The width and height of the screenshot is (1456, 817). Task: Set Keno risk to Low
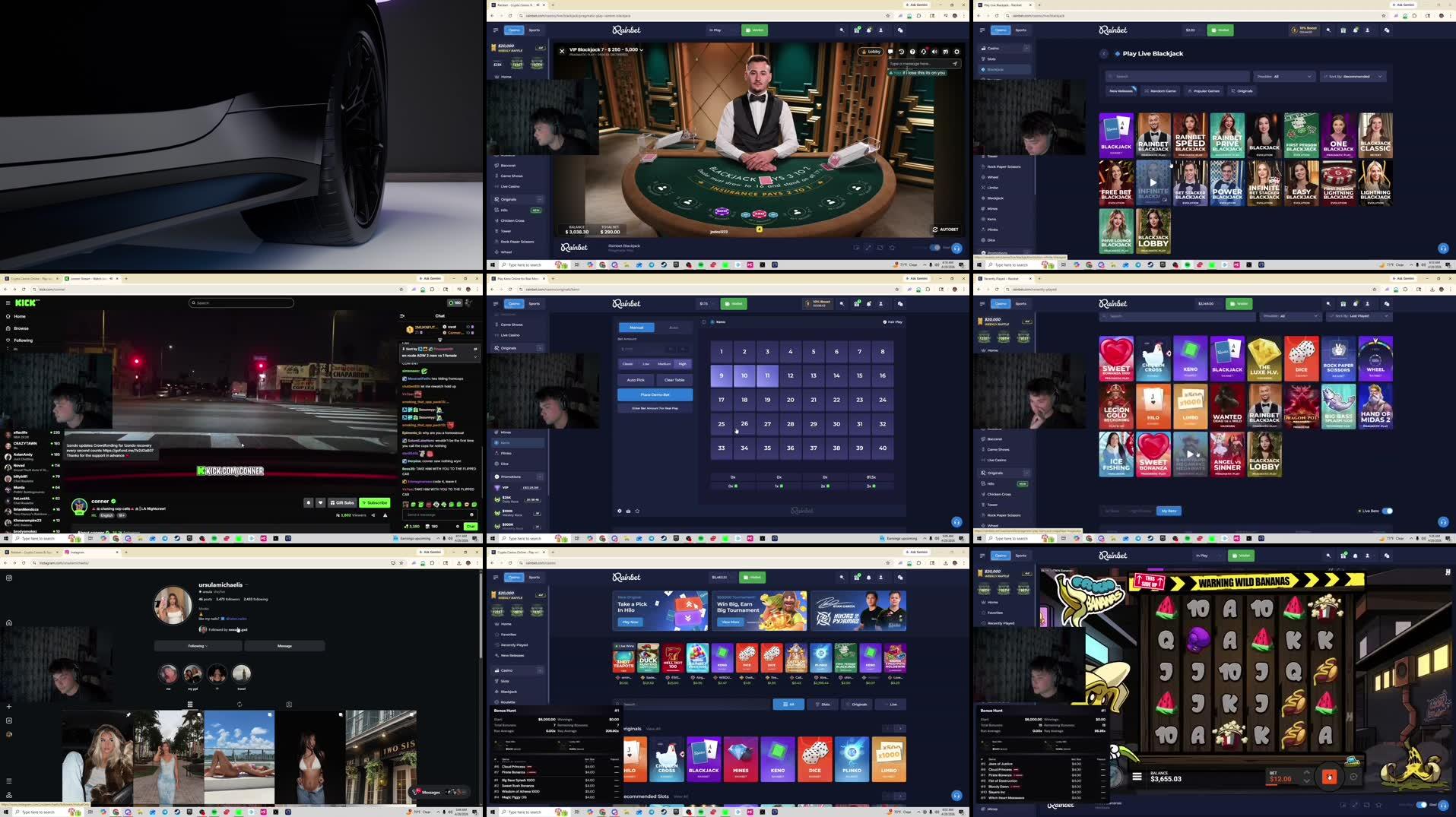tap(646, 363)
